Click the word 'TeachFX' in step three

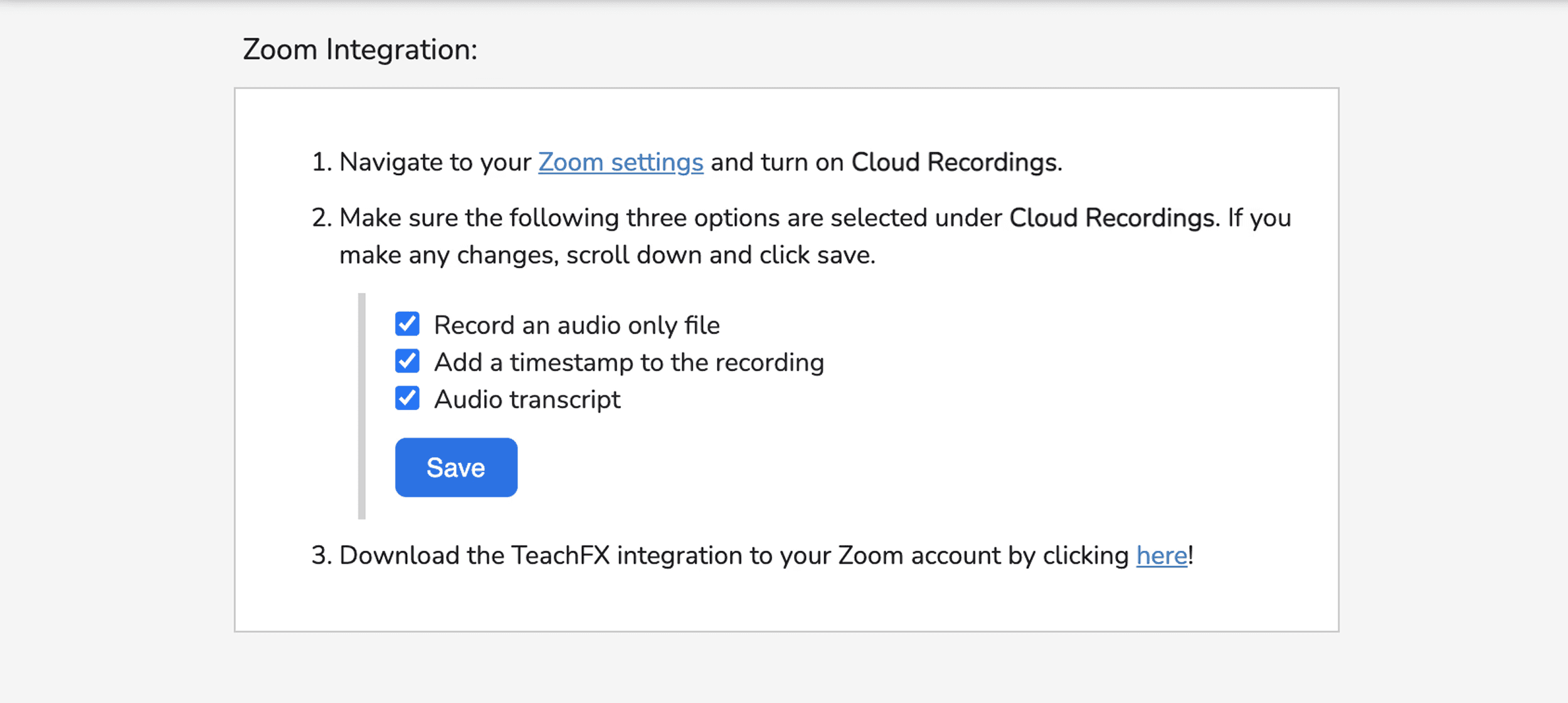pos(560,556)
